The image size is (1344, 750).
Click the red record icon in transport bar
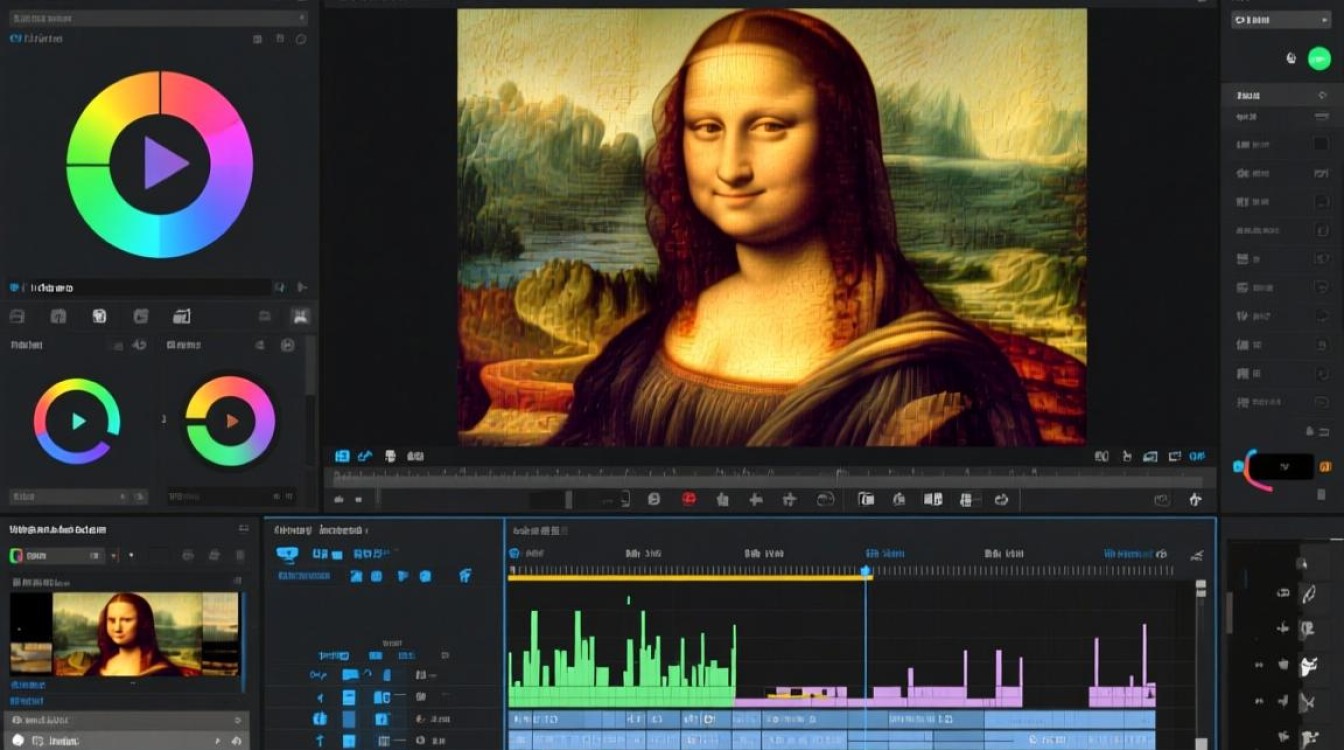pos(689,498)
